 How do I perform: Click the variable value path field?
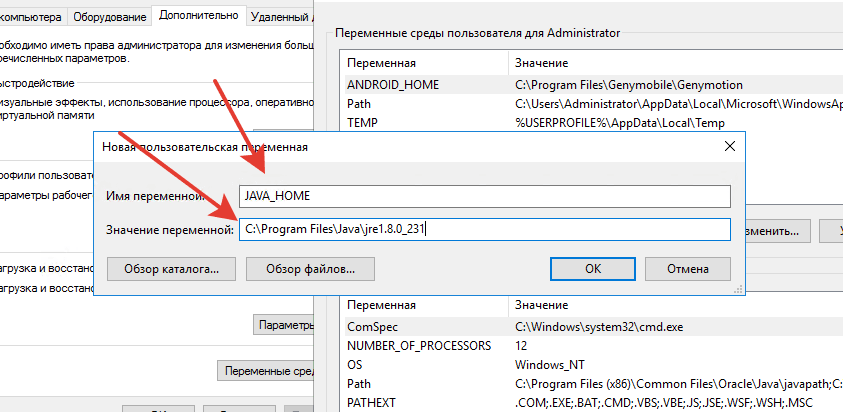[x=485, y=230]
